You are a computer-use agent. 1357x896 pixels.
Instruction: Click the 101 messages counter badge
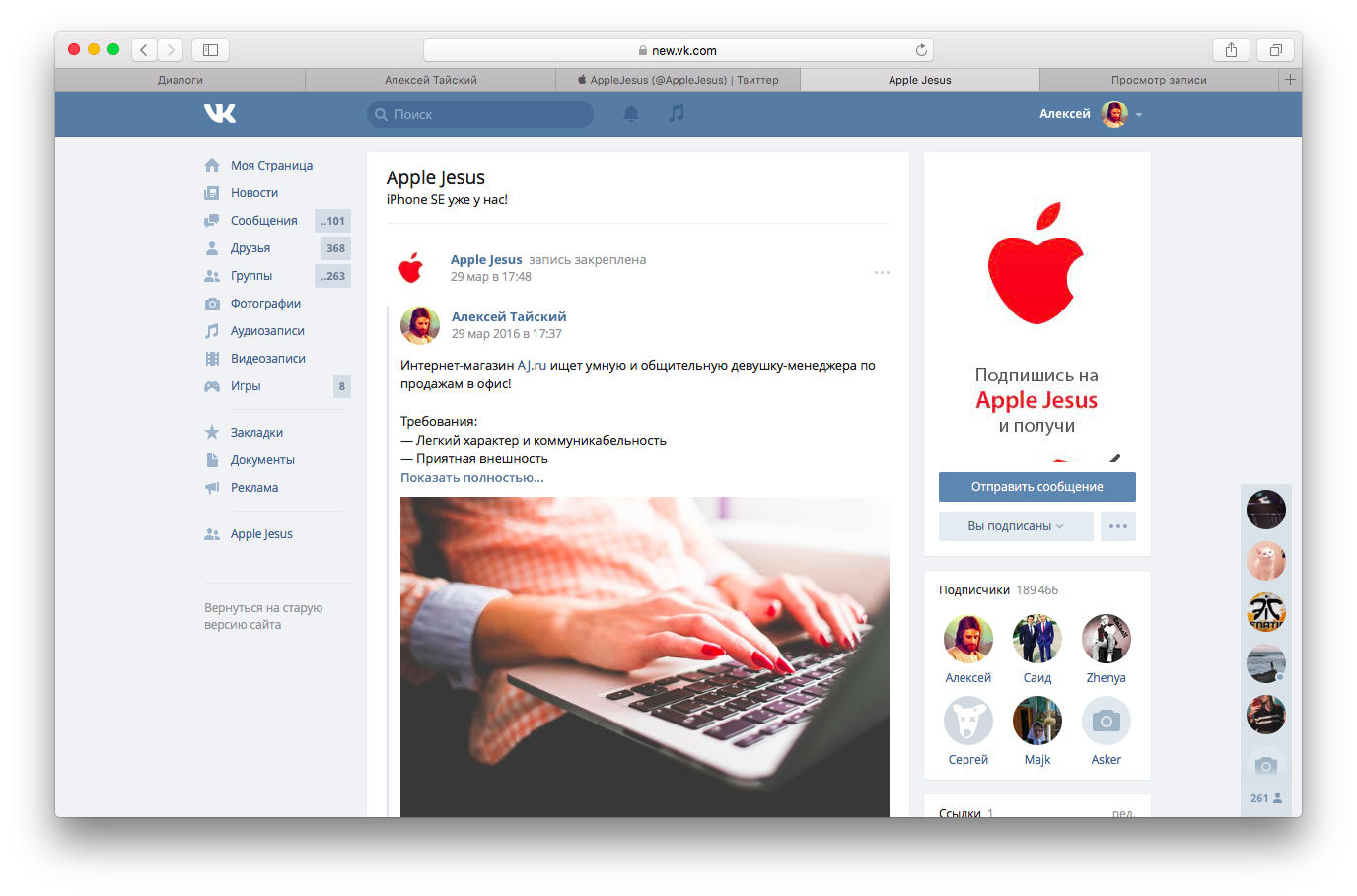pos(332,221)
